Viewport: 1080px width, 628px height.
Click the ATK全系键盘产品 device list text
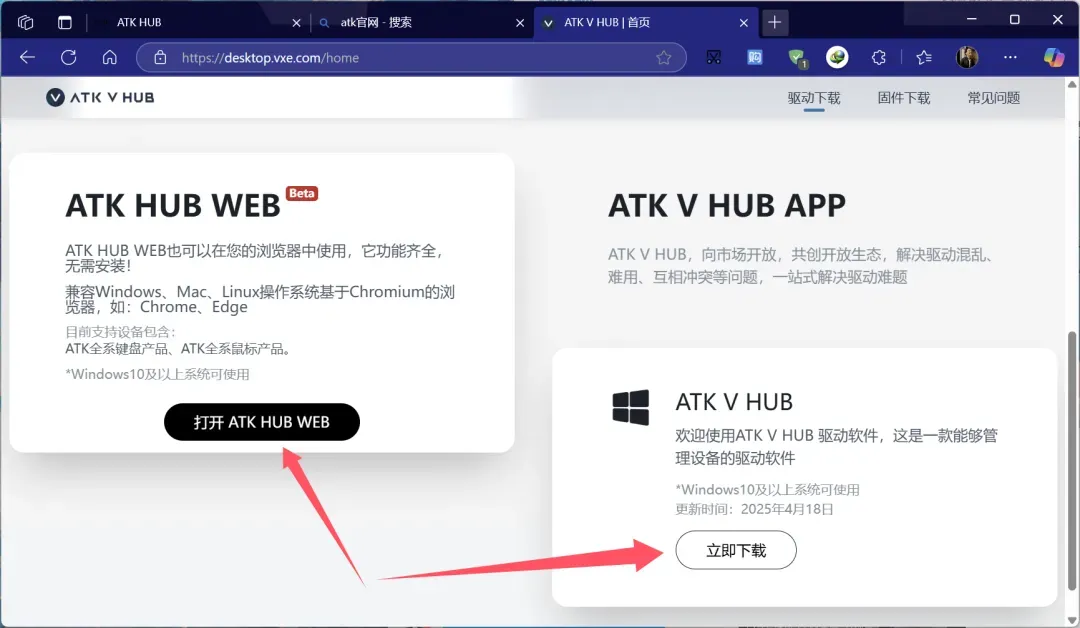[x=178, y=348]
